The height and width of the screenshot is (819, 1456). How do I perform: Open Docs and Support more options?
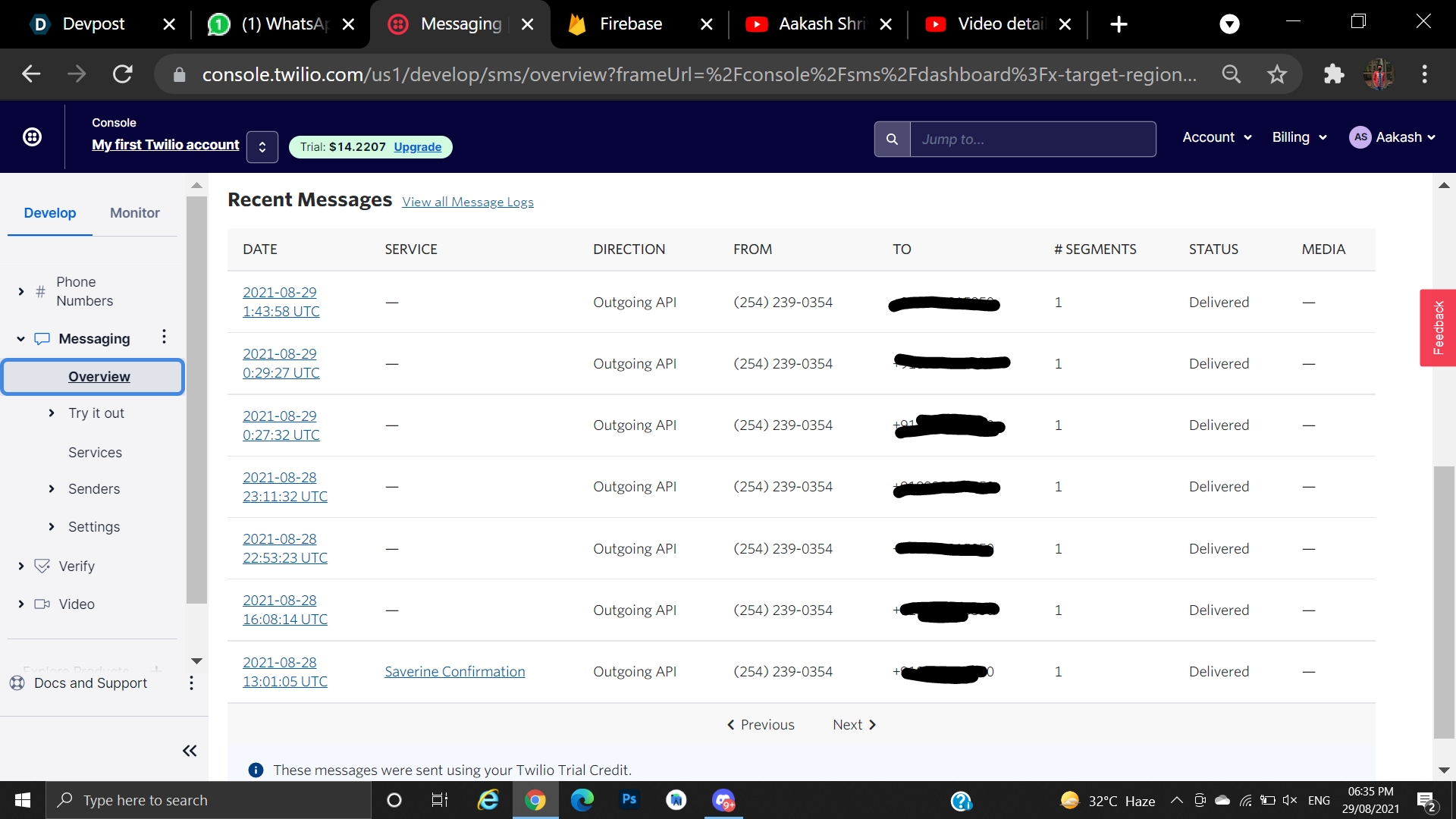(191, 683)
